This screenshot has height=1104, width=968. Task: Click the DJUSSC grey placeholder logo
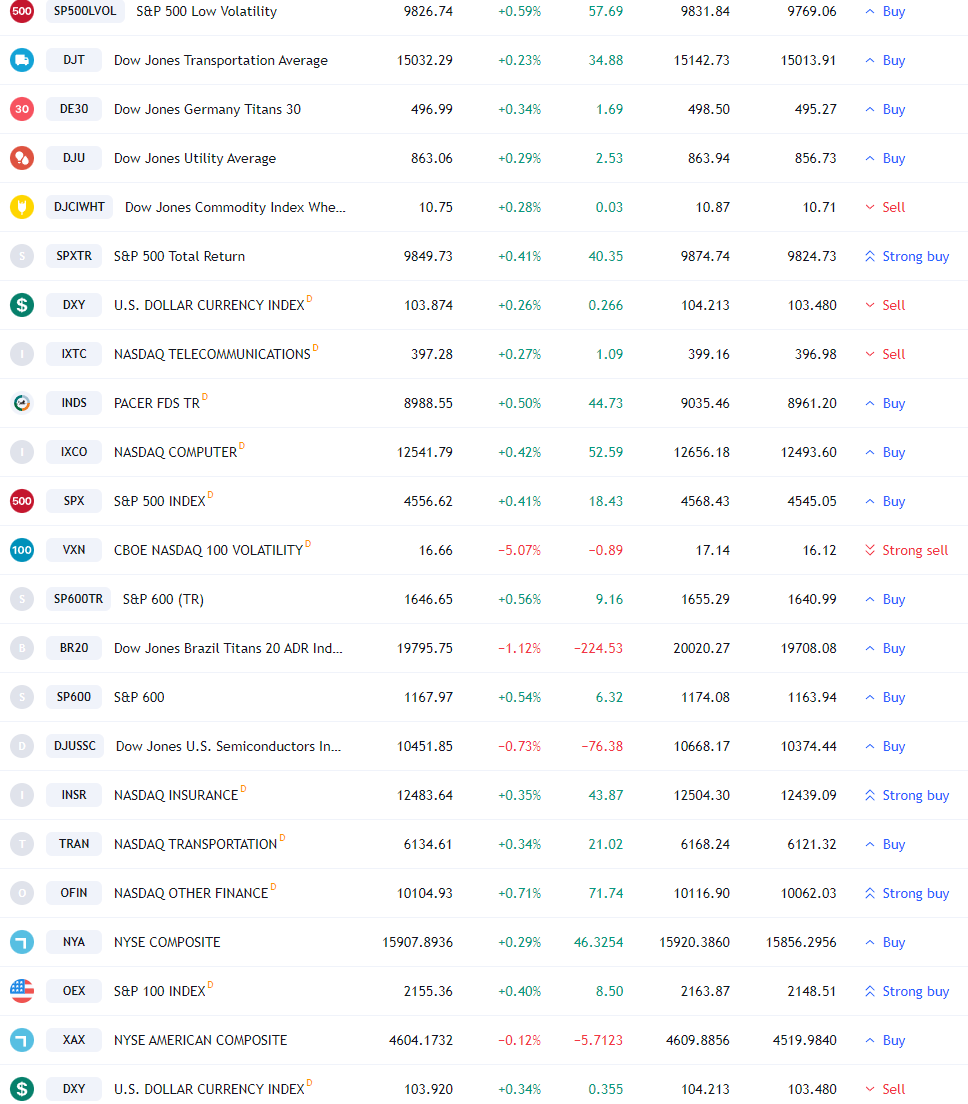[22, 746]
